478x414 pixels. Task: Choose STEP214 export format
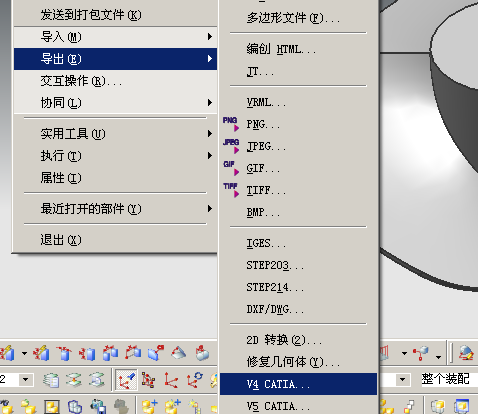[298, 287]
